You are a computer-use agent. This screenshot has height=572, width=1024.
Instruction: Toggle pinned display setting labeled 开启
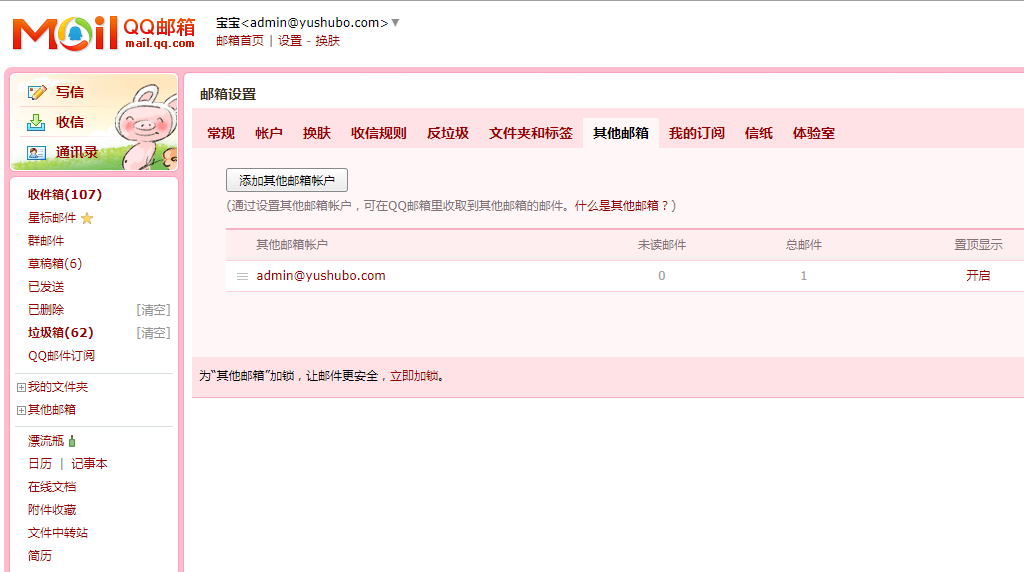[977, 276]
